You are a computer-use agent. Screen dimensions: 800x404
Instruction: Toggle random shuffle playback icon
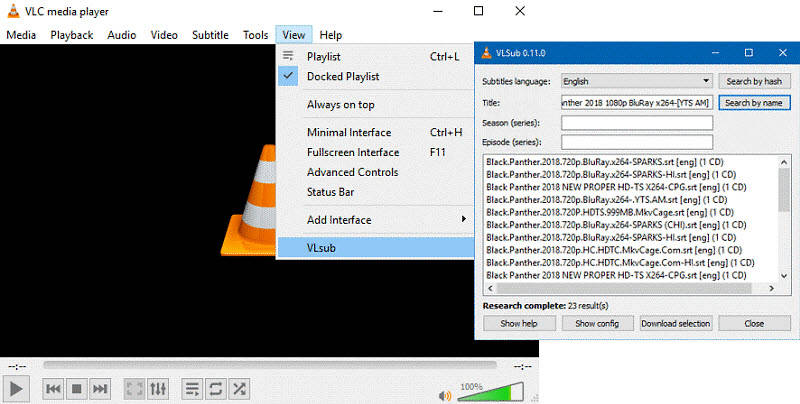(239, 389)
